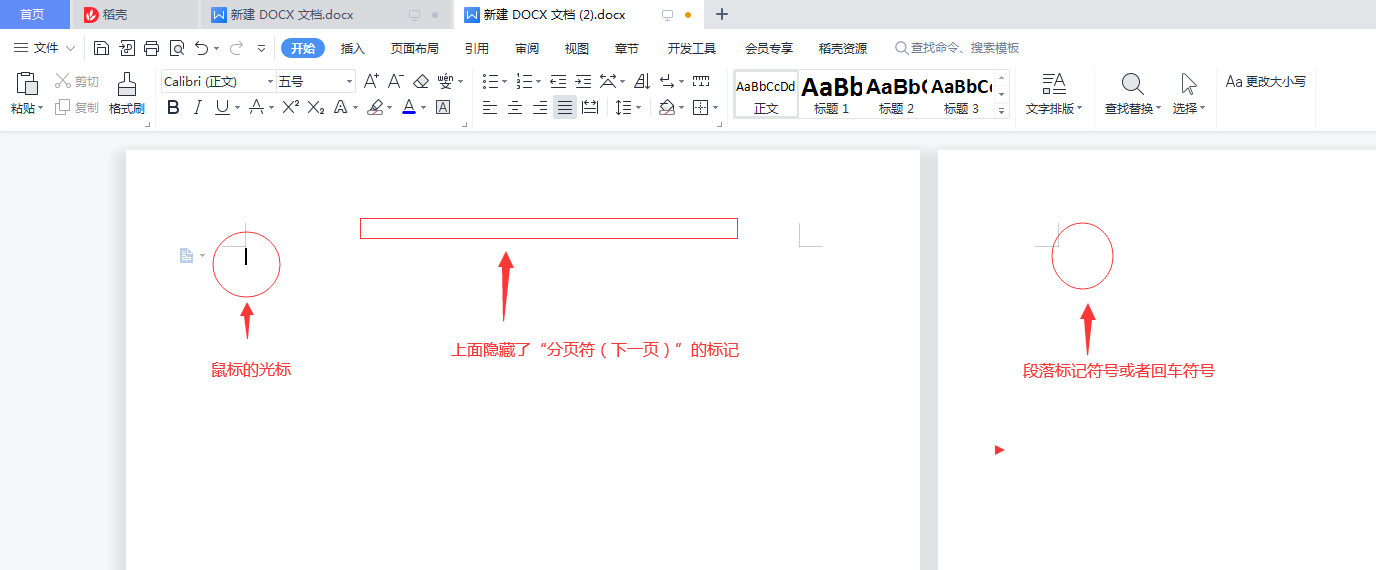This screenshot has height=570, width=1376.
Task: Toggle Underline formatting
Action: point(221,107)
